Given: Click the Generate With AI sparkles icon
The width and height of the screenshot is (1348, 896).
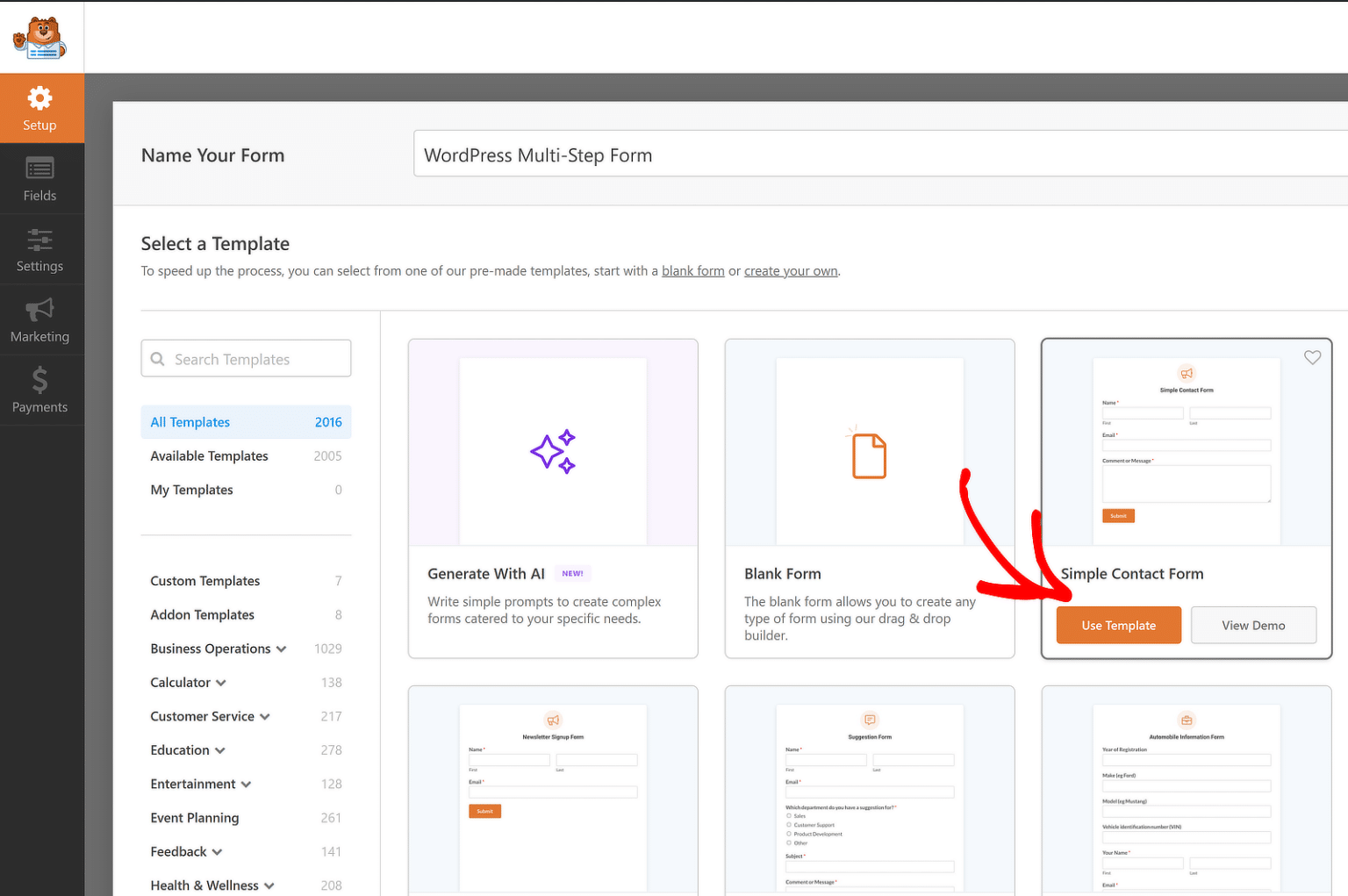Looking at the screenshot, I should (552, 451).
